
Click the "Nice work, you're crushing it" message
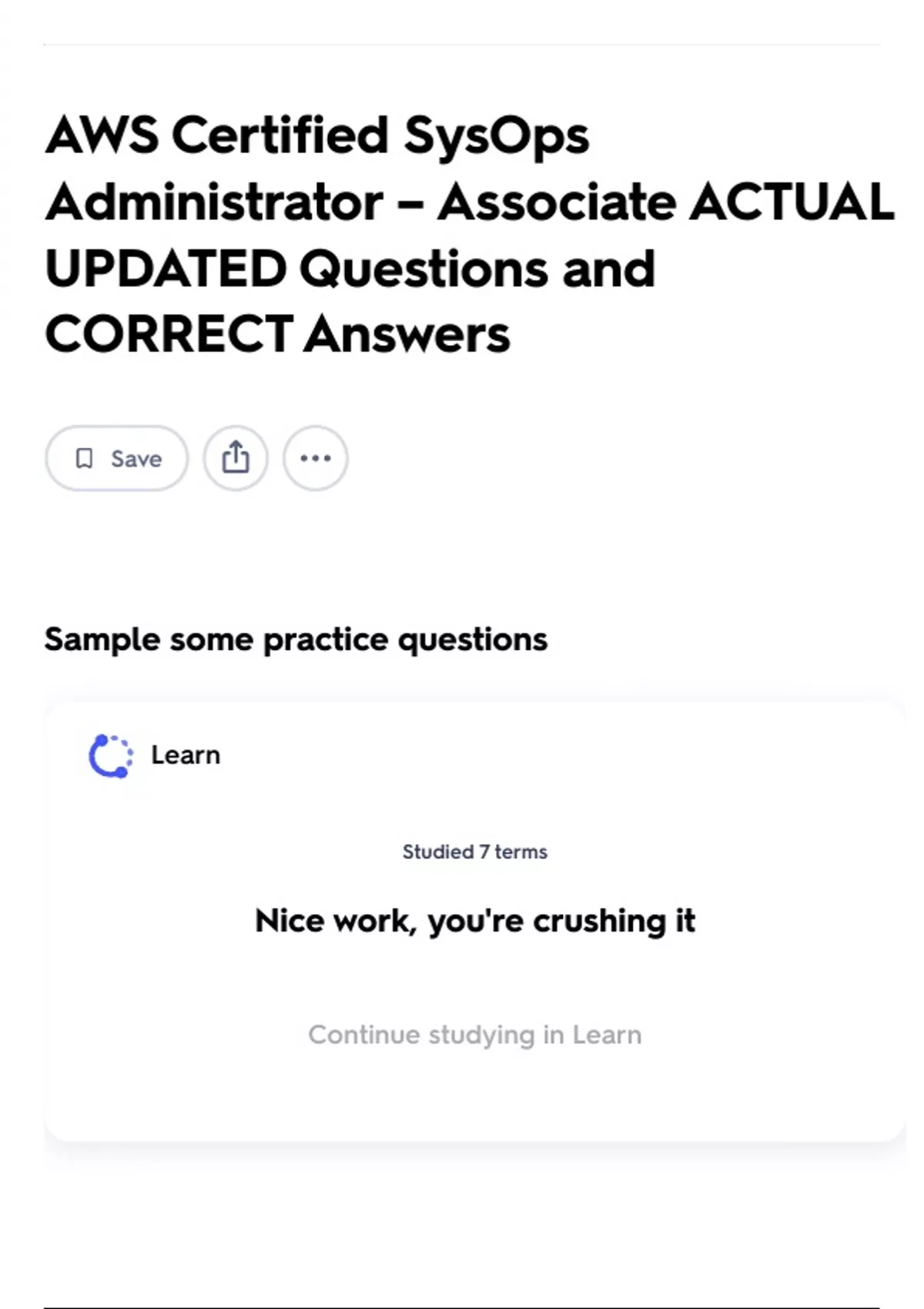tap(474, 921)
